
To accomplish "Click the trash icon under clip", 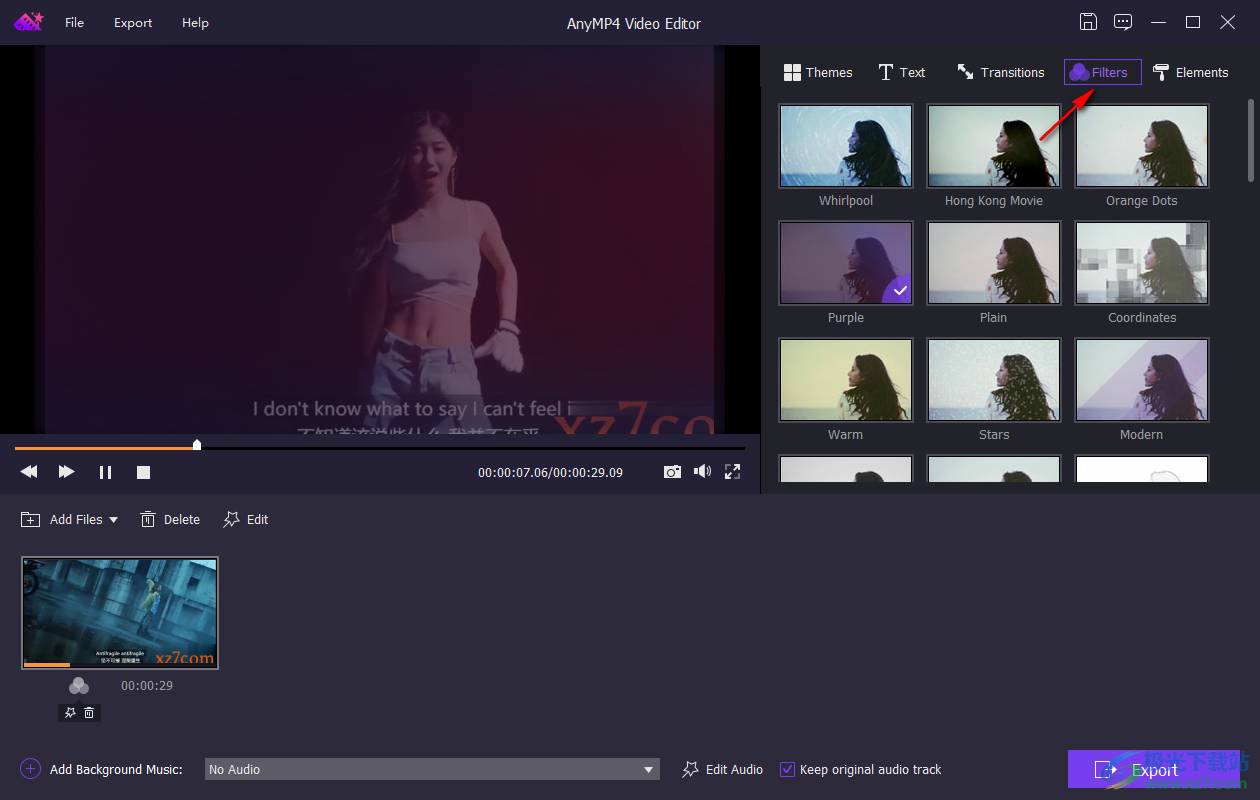I will (89, 713).
